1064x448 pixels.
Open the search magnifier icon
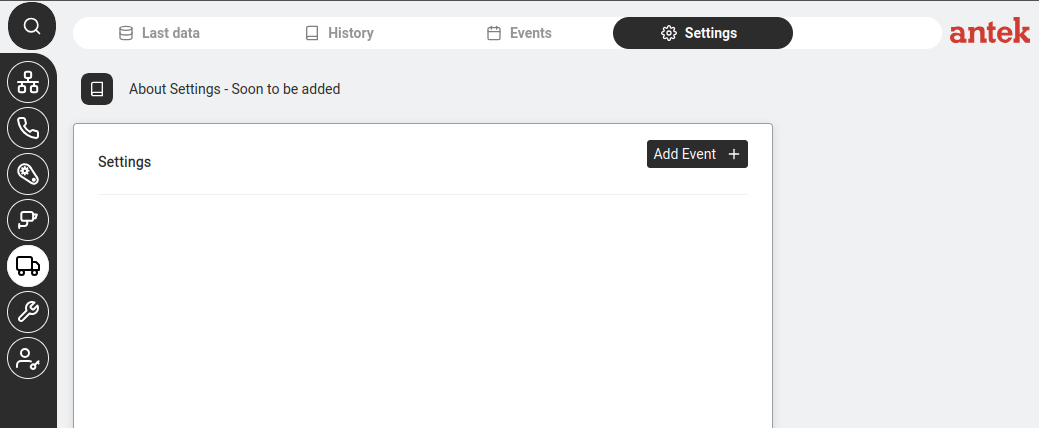pos(31,26)
